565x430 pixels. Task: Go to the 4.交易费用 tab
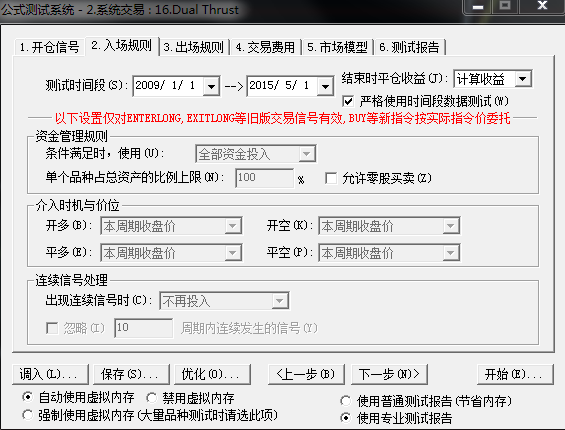266,47
